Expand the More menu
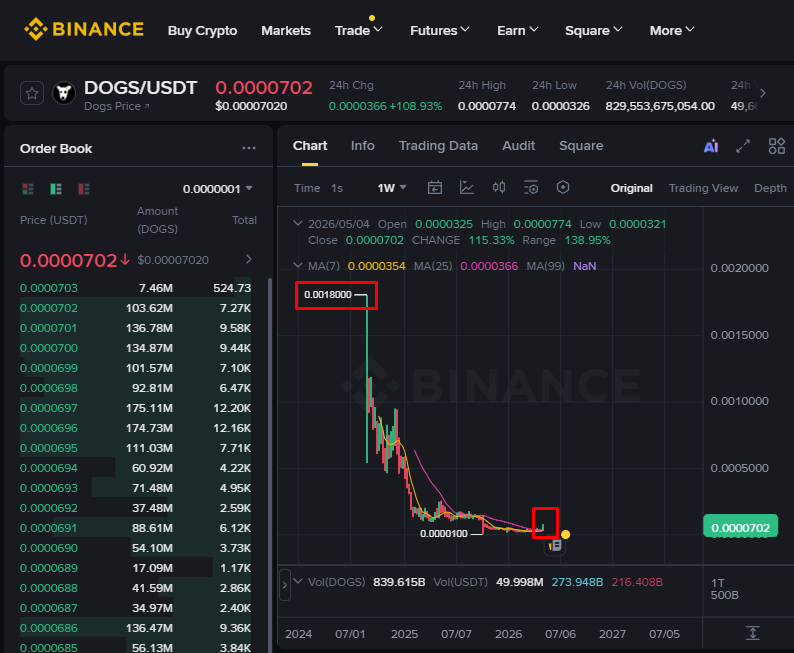The width and height of the screenshot is (794, 653). [672, 31]
